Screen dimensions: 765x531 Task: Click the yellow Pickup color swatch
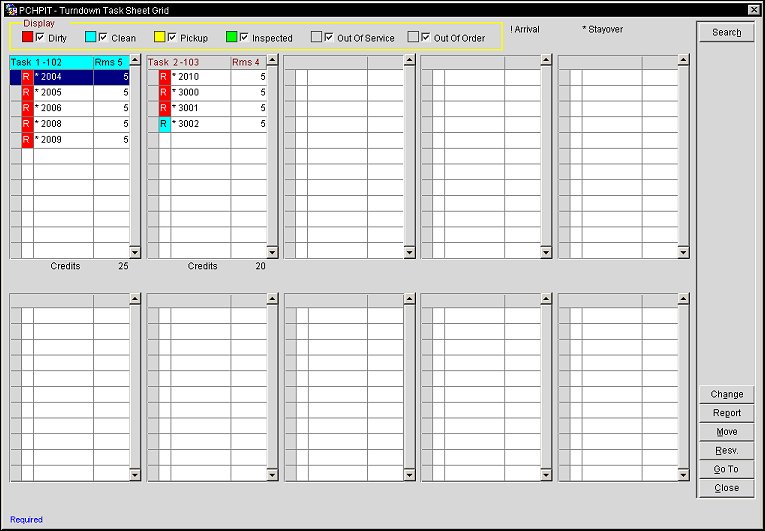(x=159, y=37)
